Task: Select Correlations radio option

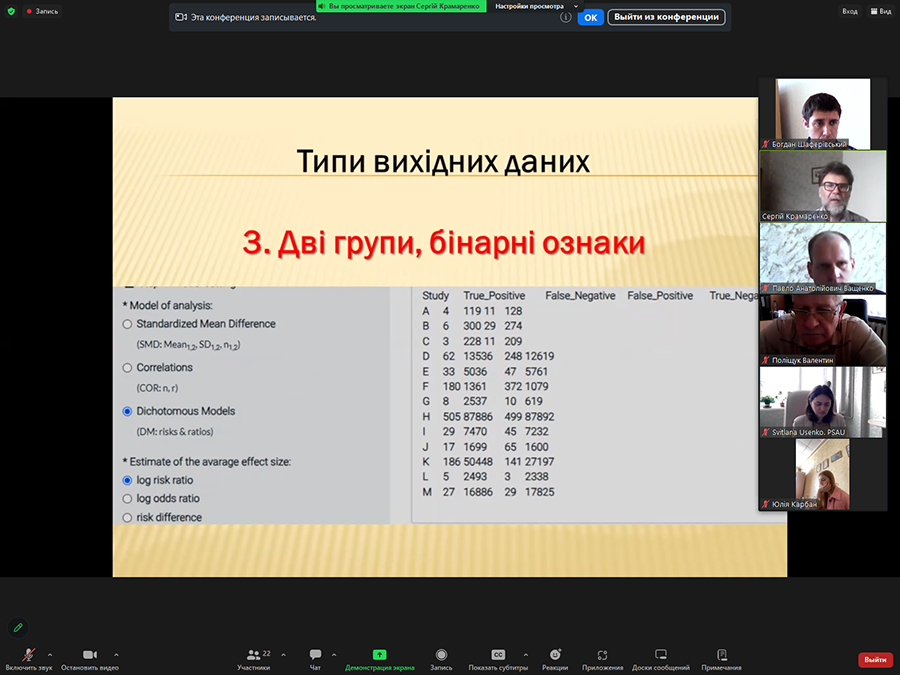Action: click(x=127, y=368)
